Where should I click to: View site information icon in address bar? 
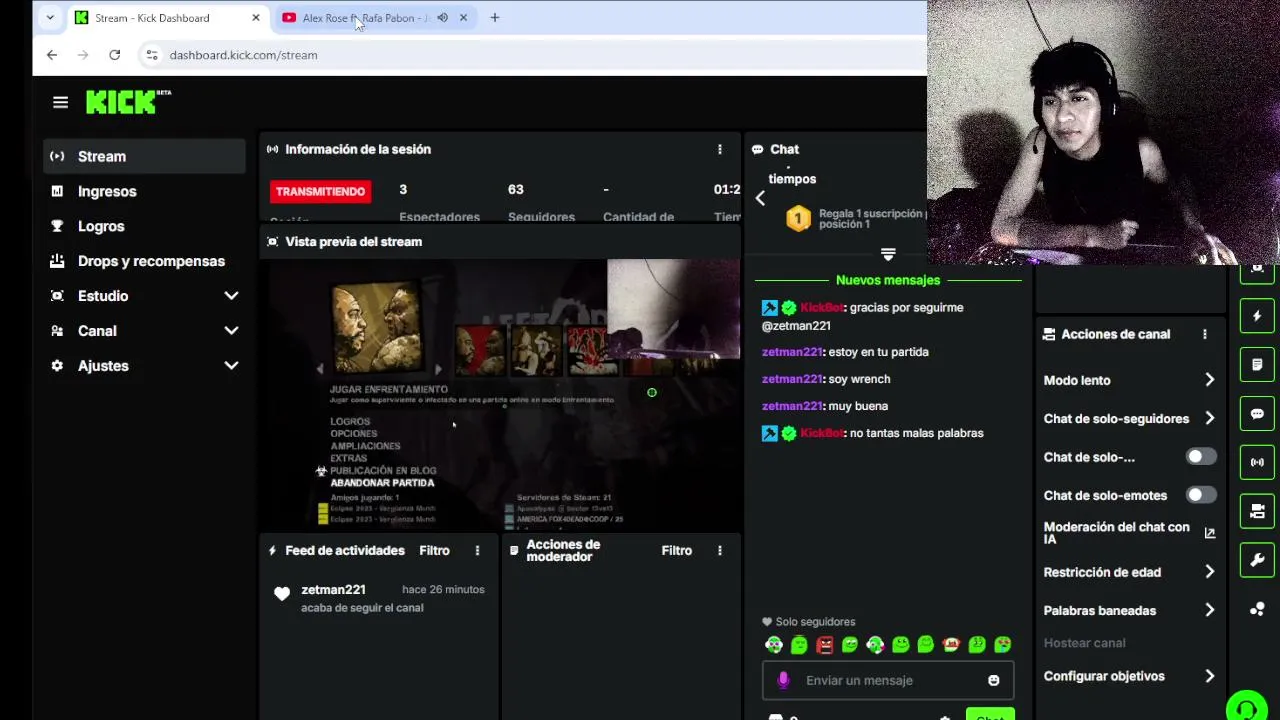pos(152,55)
